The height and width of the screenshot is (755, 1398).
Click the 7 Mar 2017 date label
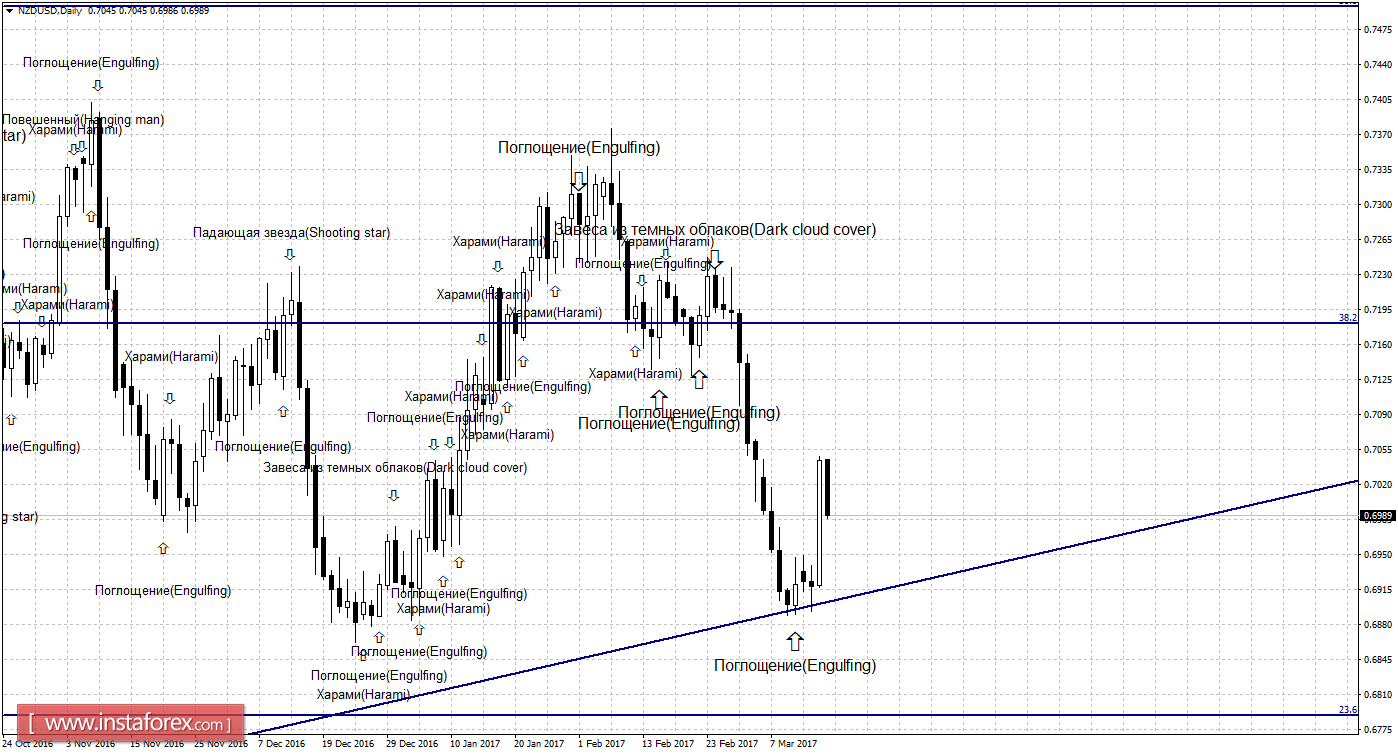[794, 744]
